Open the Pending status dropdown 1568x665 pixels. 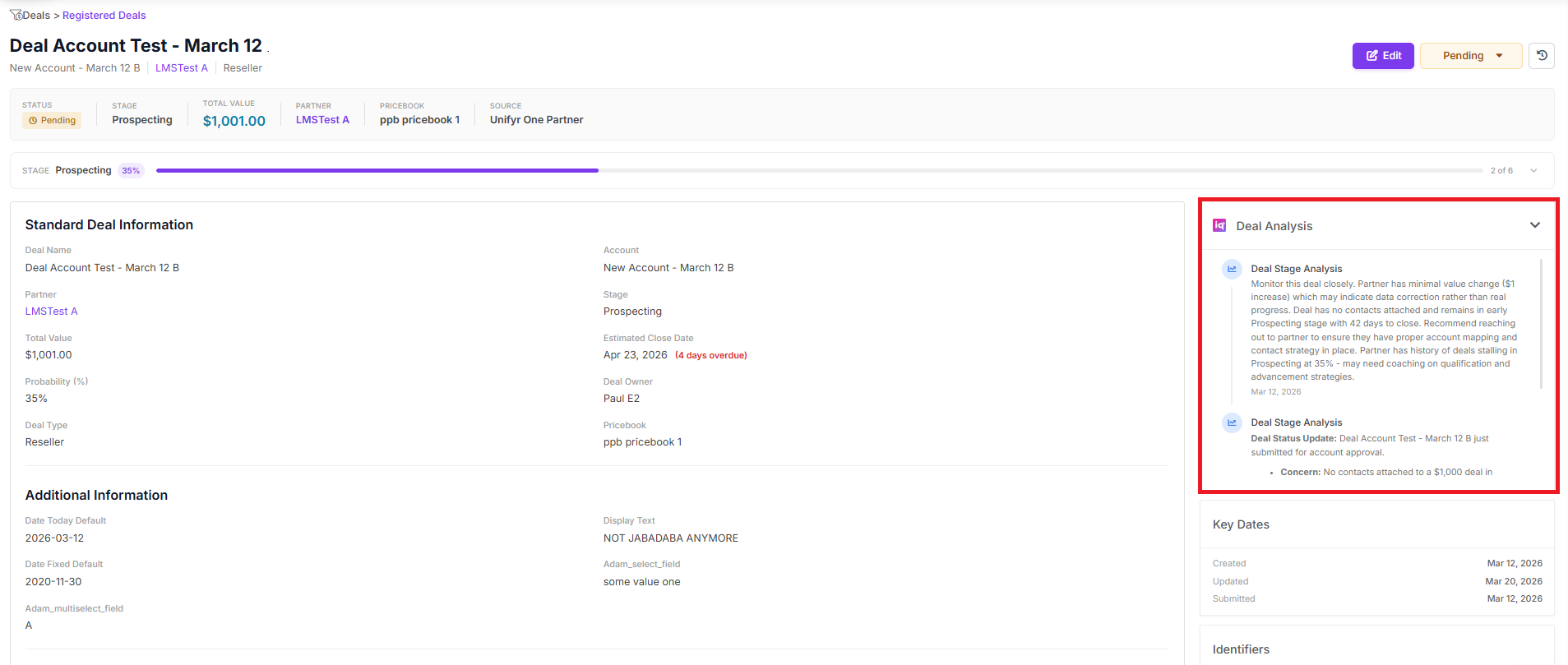1471,56
